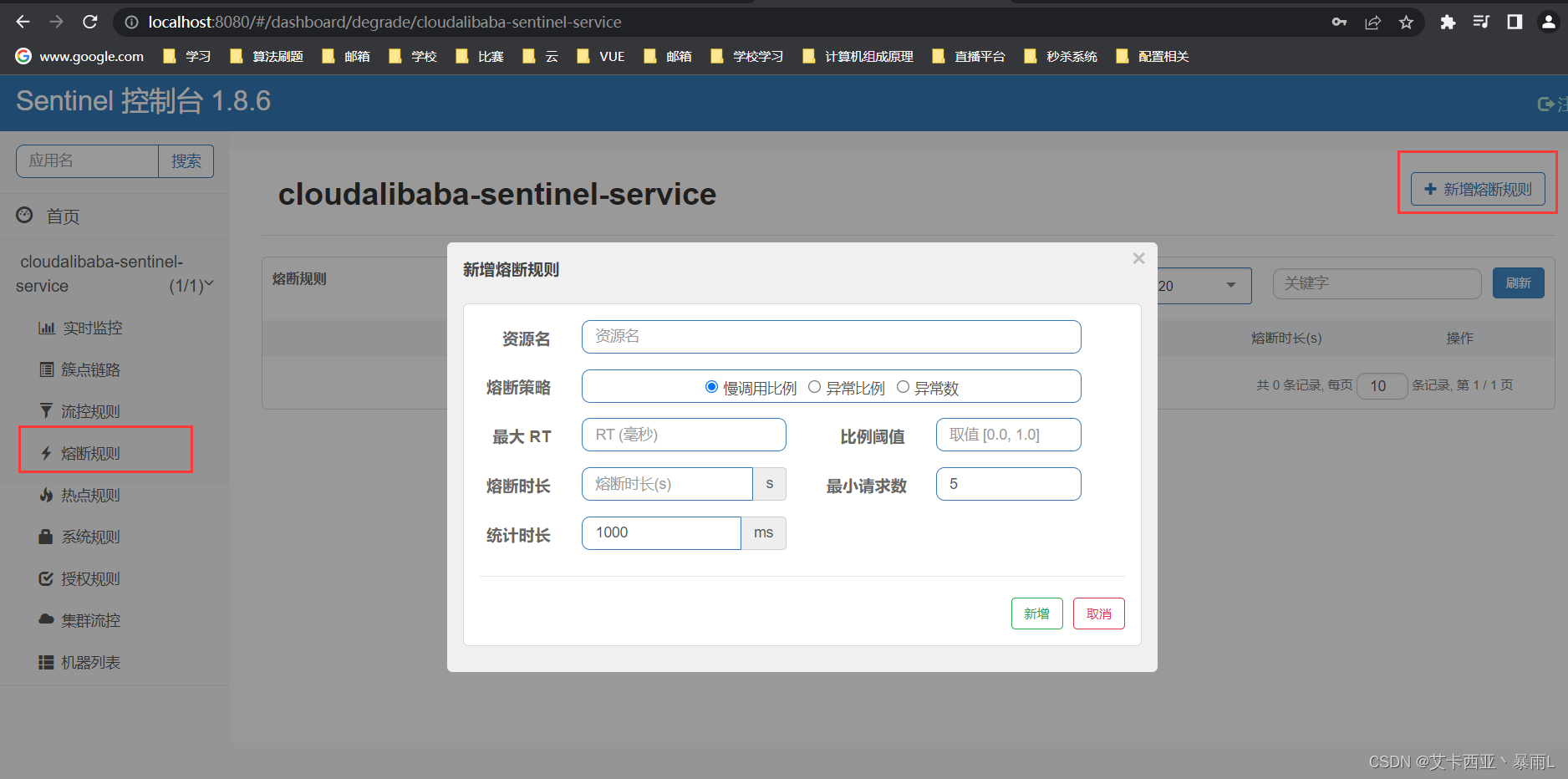Select the 慢调用比例 radio option

click(x=711, y=387)
